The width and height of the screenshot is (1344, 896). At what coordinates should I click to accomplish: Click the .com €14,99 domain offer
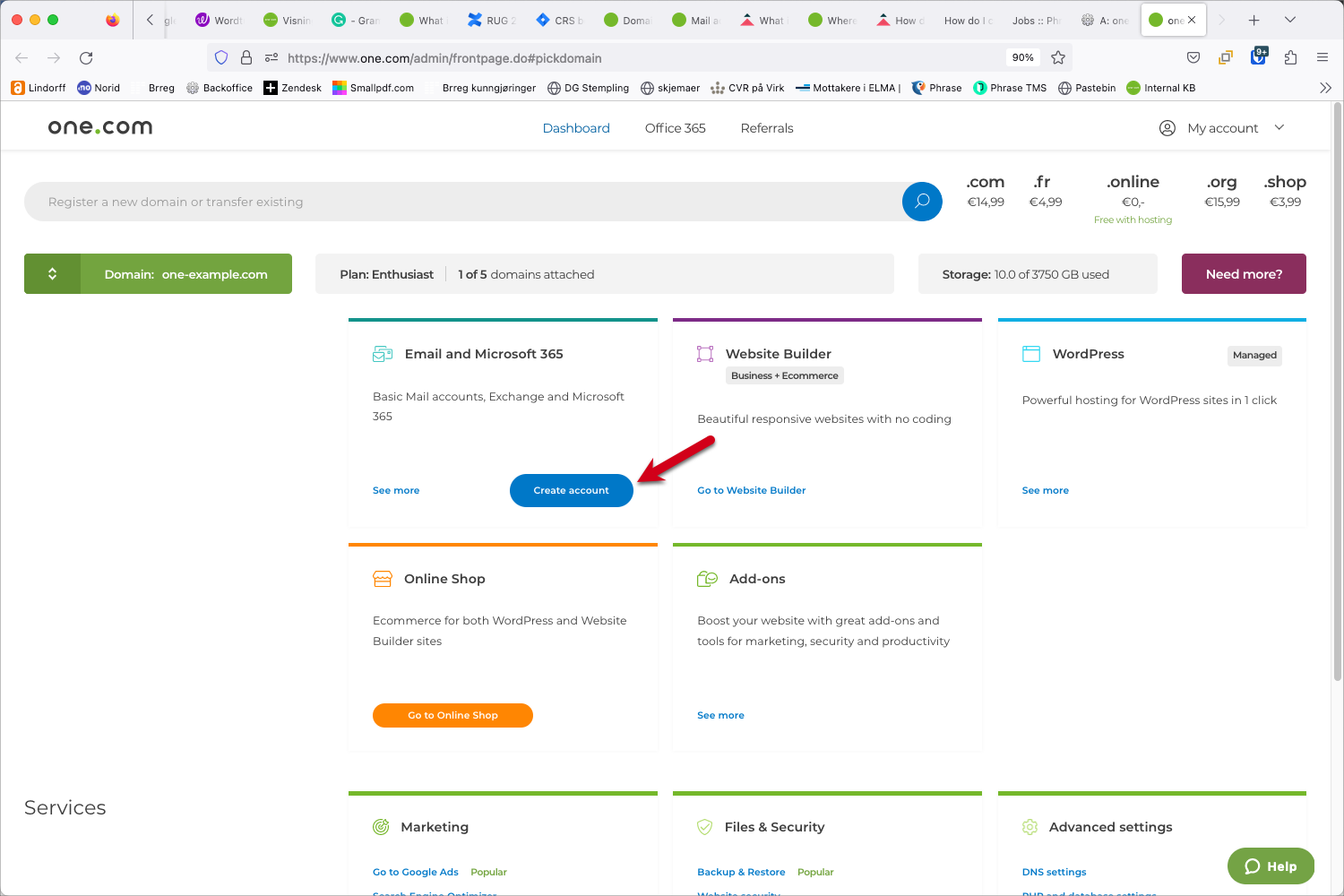click(x=986, y=191)
